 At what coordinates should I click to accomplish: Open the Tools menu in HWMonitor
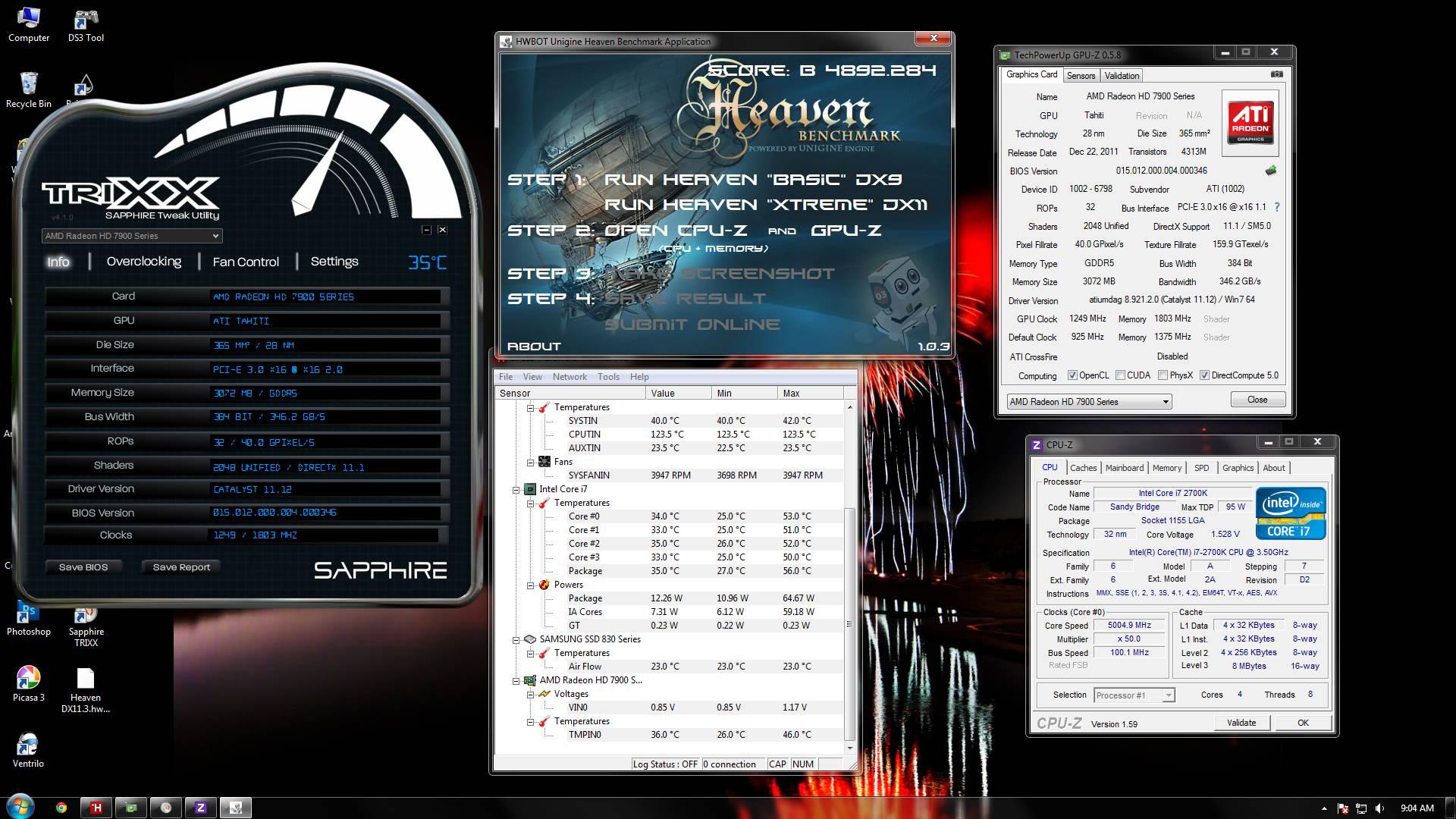pyautogui.click(x=608, y=377)
